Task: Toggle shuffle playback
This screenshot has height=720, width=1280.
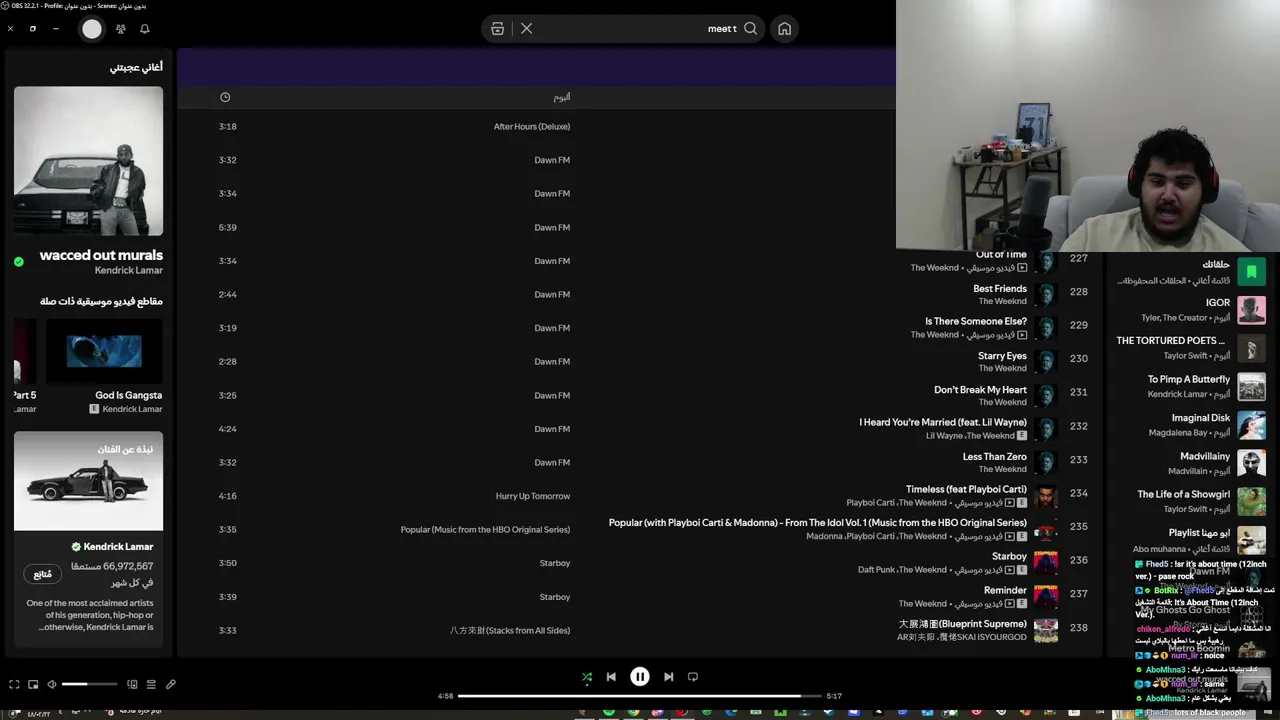Action: point(587,677)
